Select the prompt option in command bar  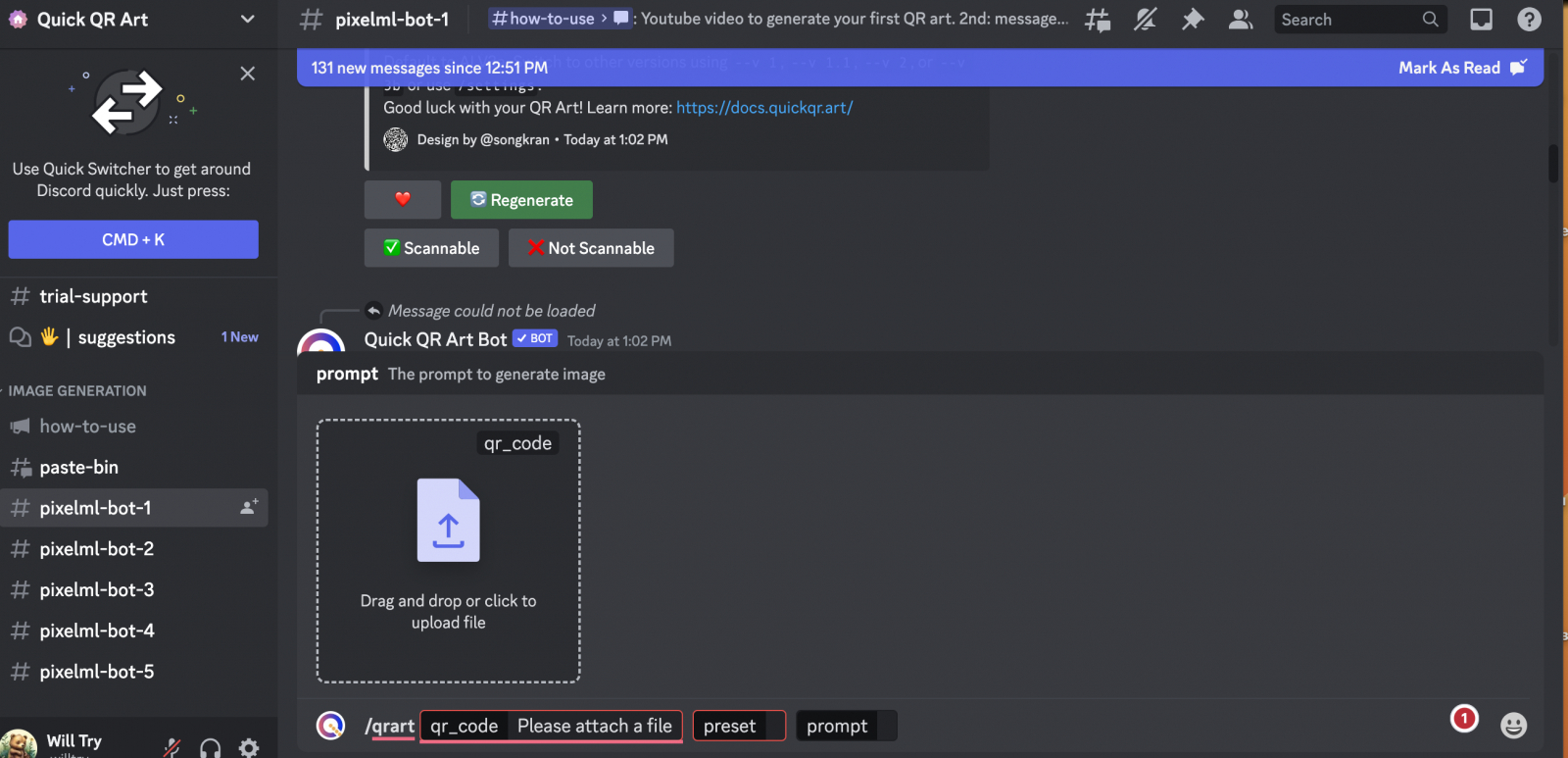847,726
